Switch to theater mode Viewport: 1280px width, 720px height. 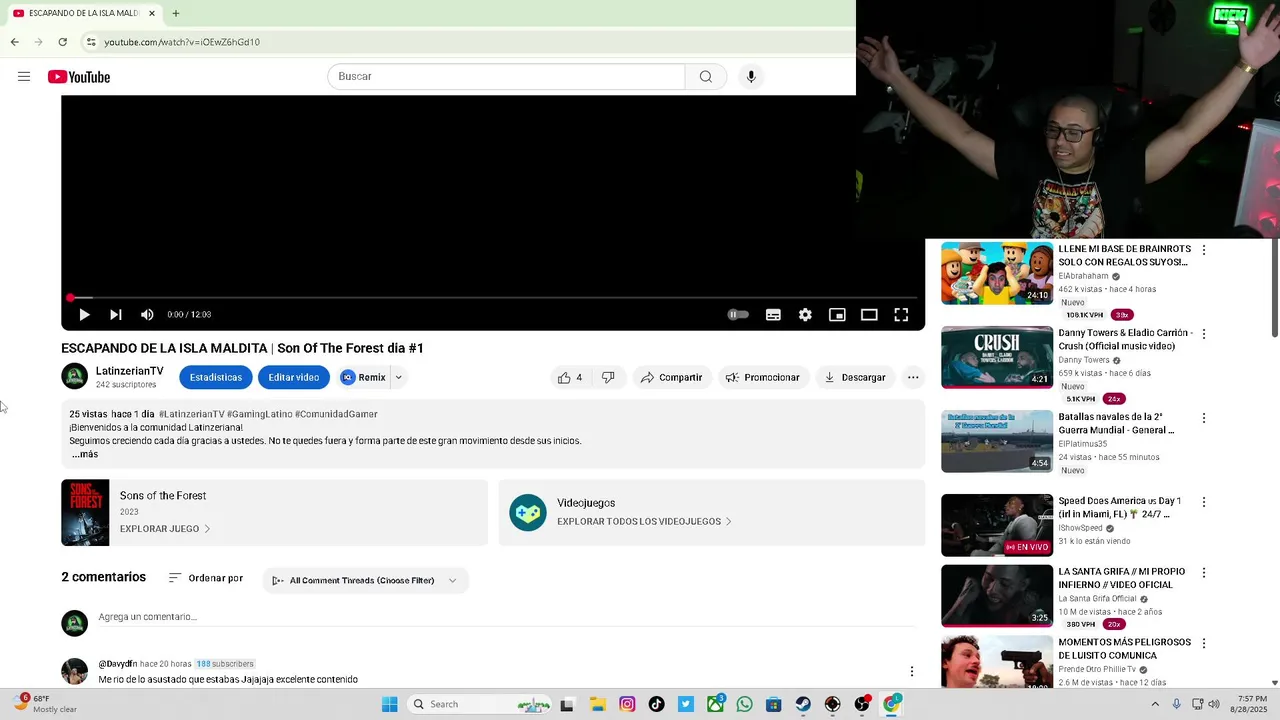869,315
